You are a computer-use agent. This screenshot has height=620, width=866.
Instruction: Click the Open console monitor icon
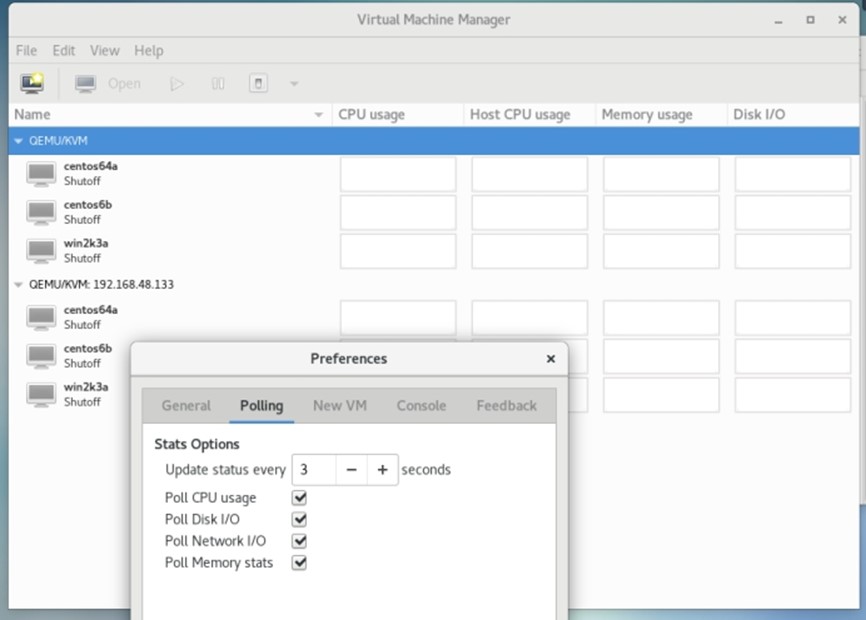pyautogui.click(x=85, y=84)
